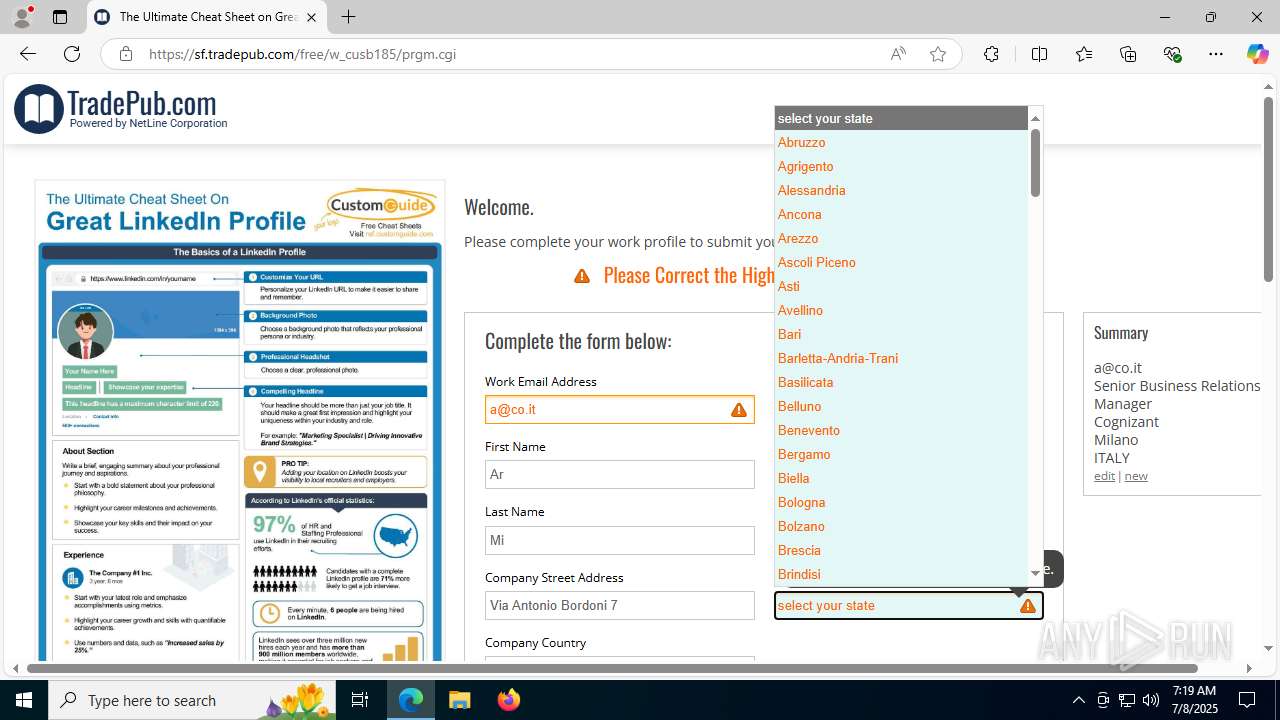
Task: Pick Bergamo option
Action: click(901, 454)
